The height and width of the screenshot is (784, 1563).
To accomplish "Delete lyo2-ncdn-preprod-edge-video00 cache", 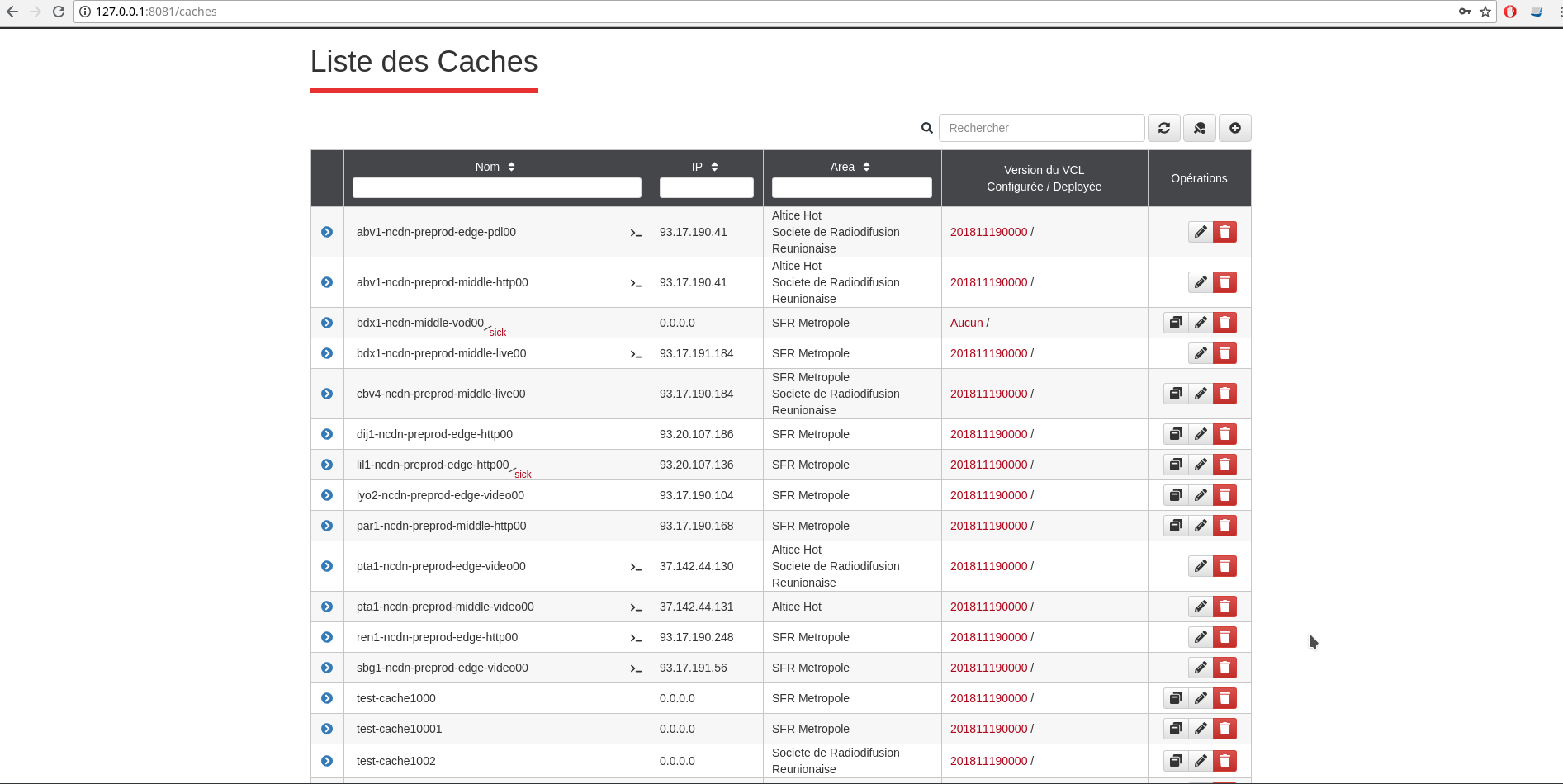I will 1225,495.
